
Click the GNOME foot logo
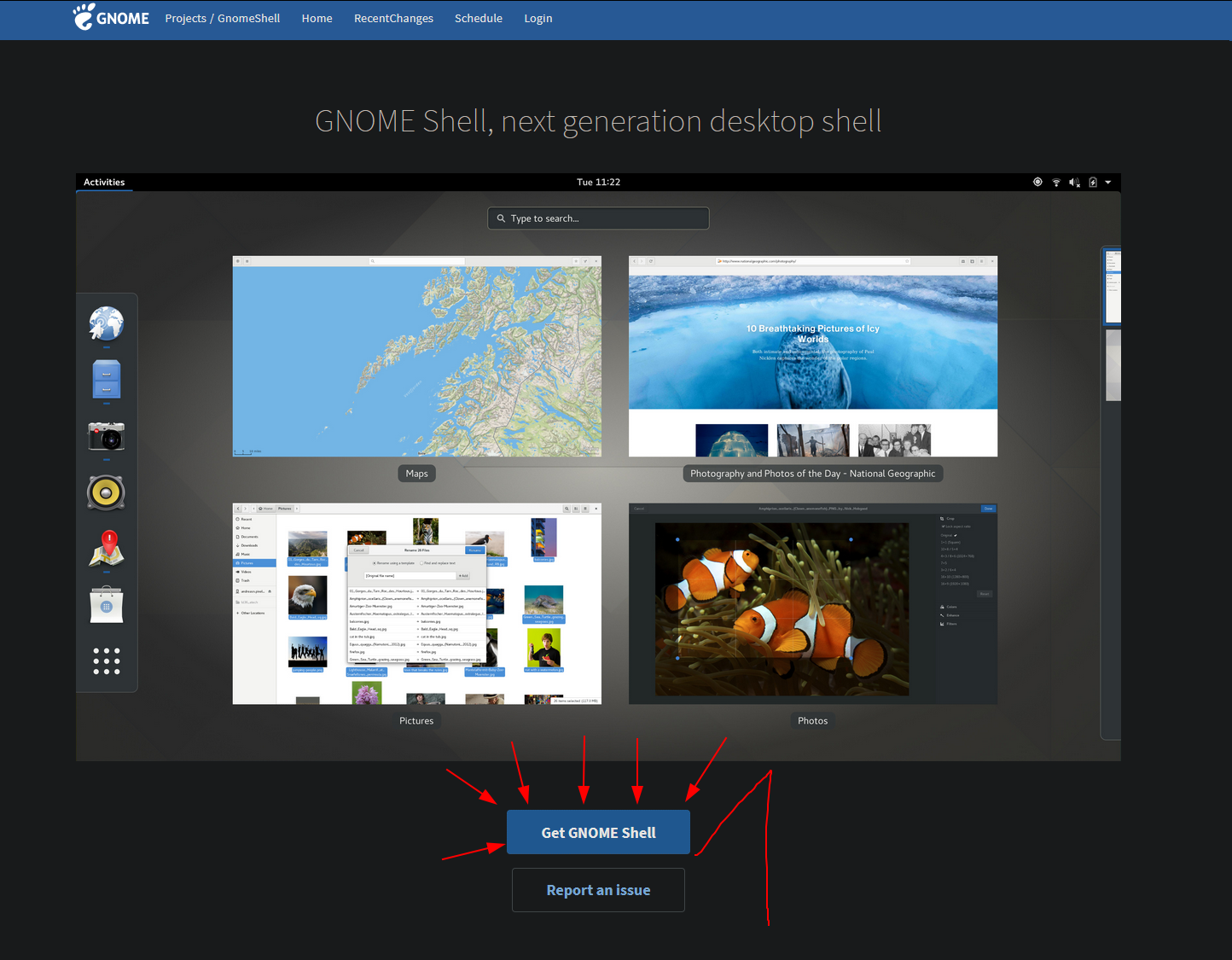point(111,17)
